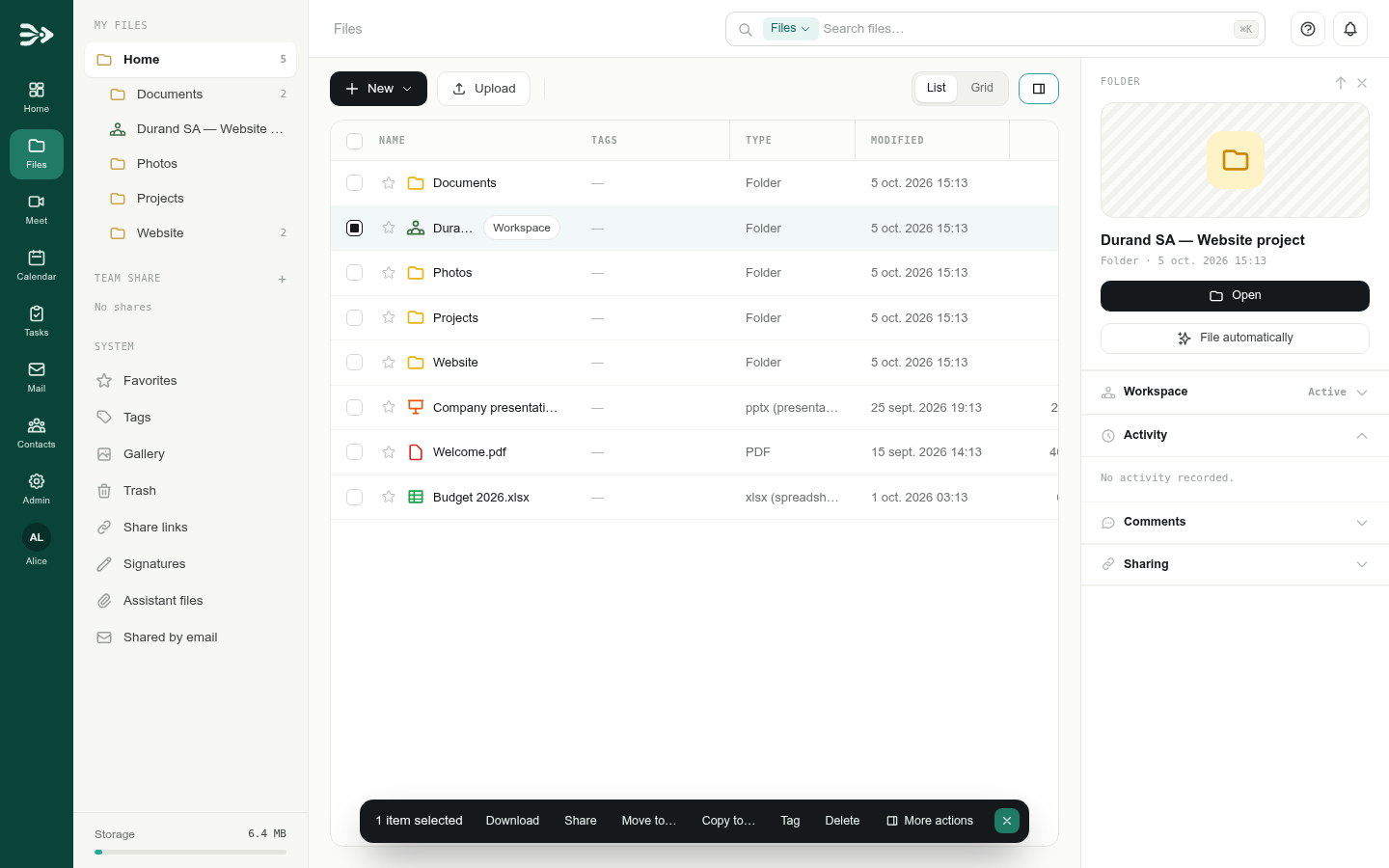Check the Documents row checkbox
Viewport: 1389px width, 868px height.
pyautogui.click(x=355, y=183)
